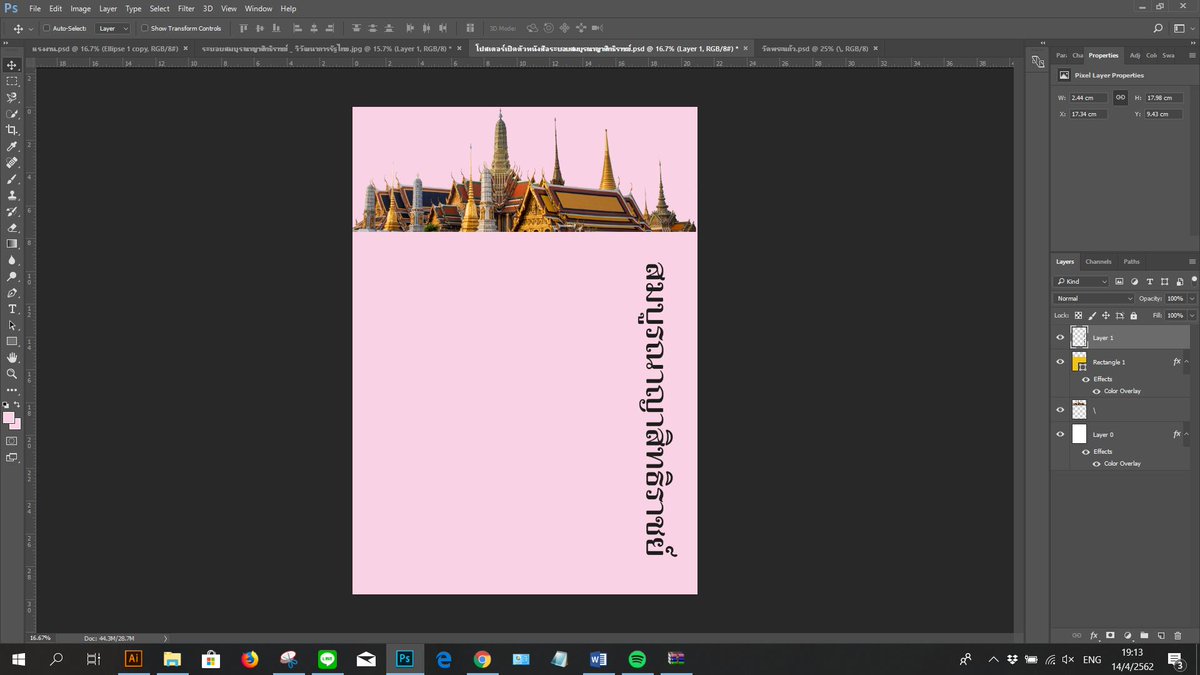This screenshot has width=1200, height=675.
Task: Select the Quick Selection tool
Action: tap(12, 114)
